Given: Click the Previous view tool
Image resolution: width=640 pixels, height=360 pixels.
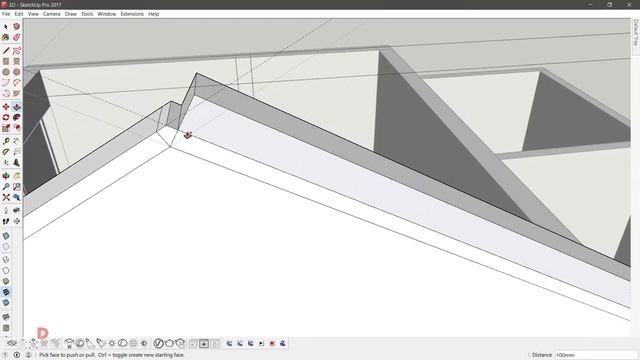Looking at the screenshot, I should click(16, 197).
